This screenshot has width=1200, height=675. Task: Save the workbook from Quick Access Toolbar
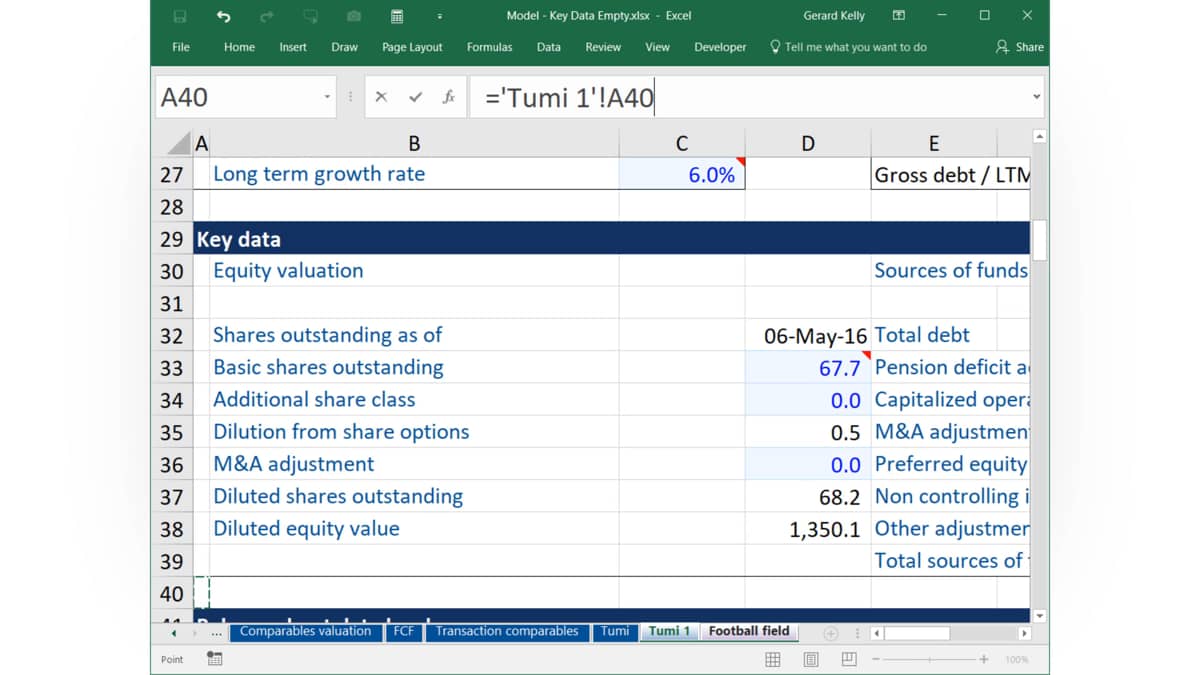[180, 16]
